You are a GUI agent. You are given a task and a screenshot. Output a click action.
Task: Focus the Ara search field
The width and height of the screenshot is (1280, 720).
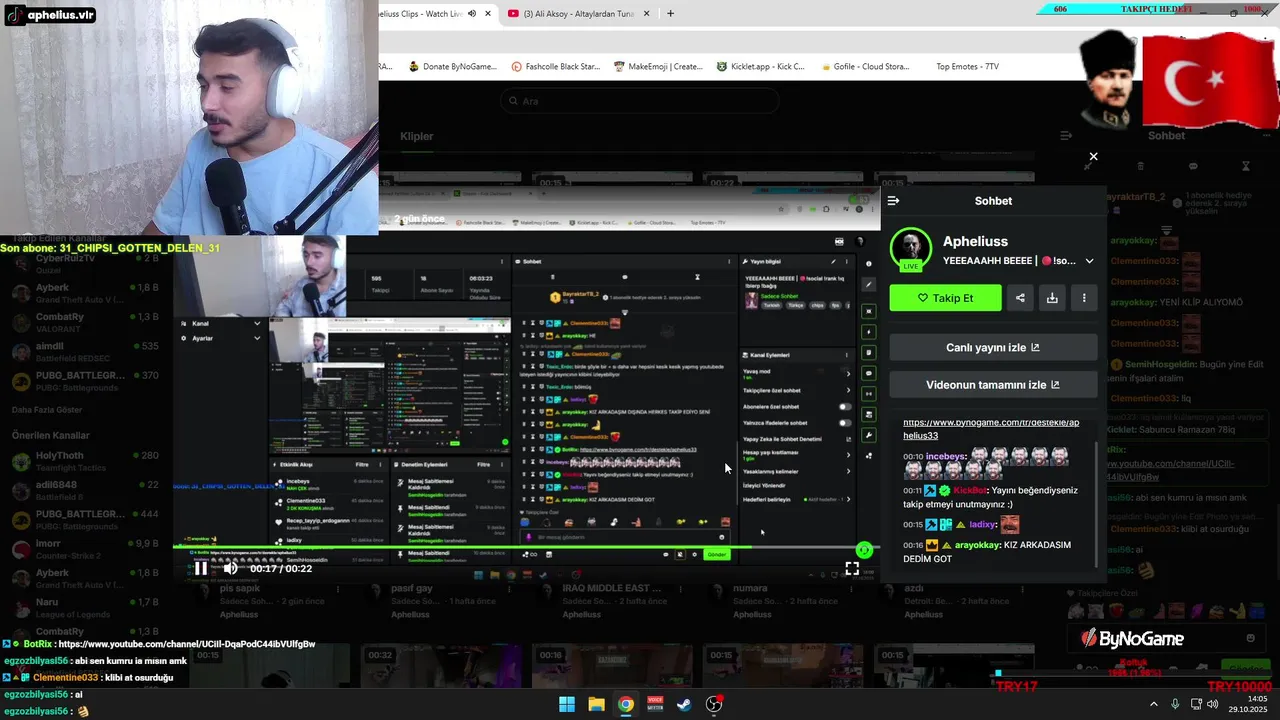[x=640, y=101]
